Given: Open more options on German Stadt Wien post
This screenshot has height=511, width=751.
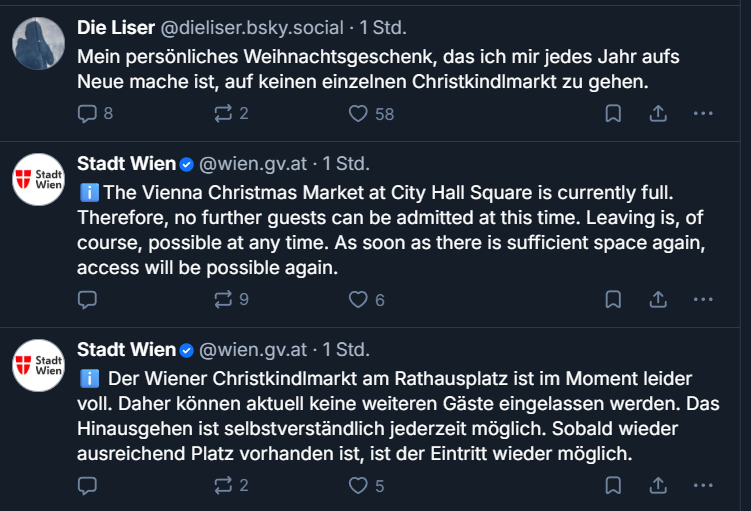Looking at the screenshot, I should click(x=703, y=486).
